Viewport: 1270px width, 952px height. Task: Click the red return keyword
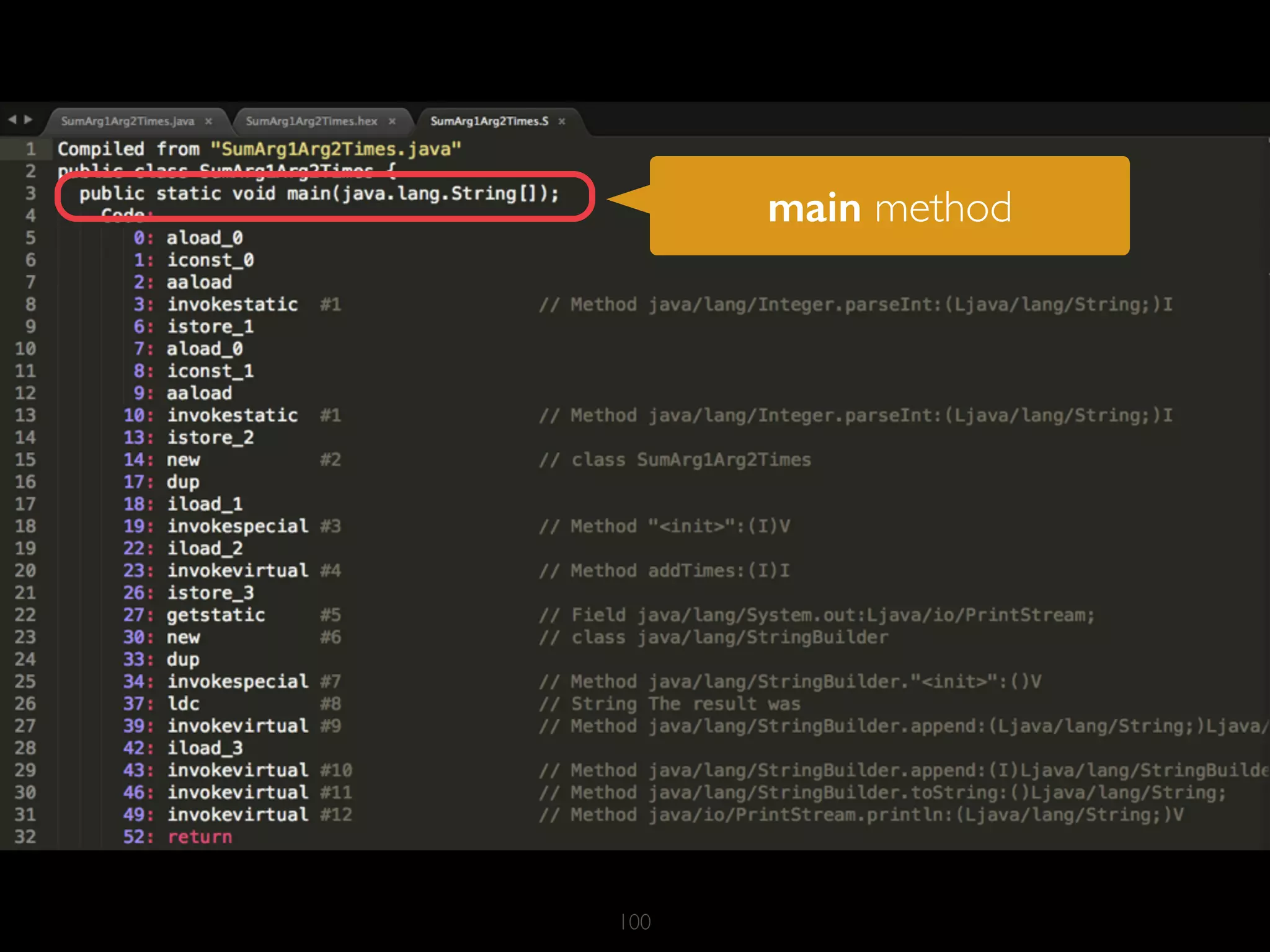pos(200,837)
